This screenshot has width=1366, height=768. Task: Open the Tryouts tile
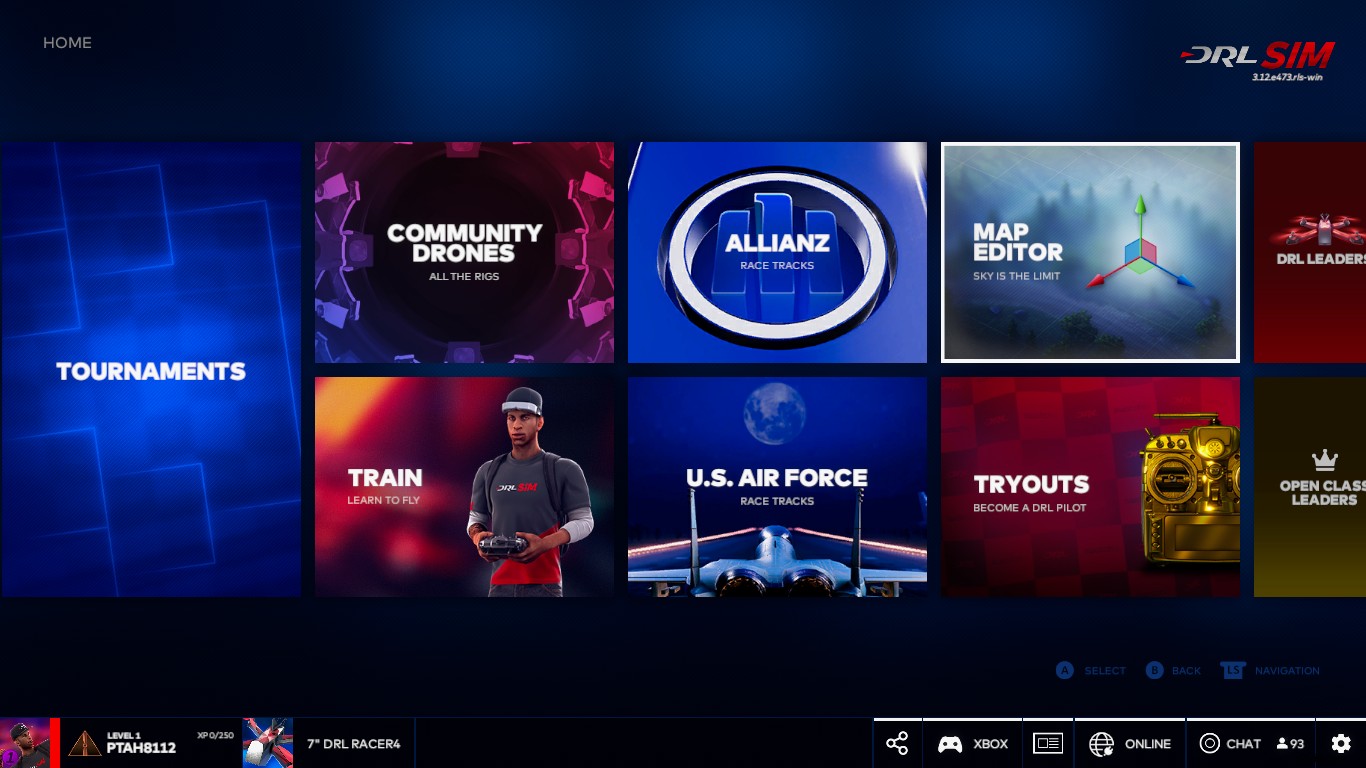click(1090, 487)
